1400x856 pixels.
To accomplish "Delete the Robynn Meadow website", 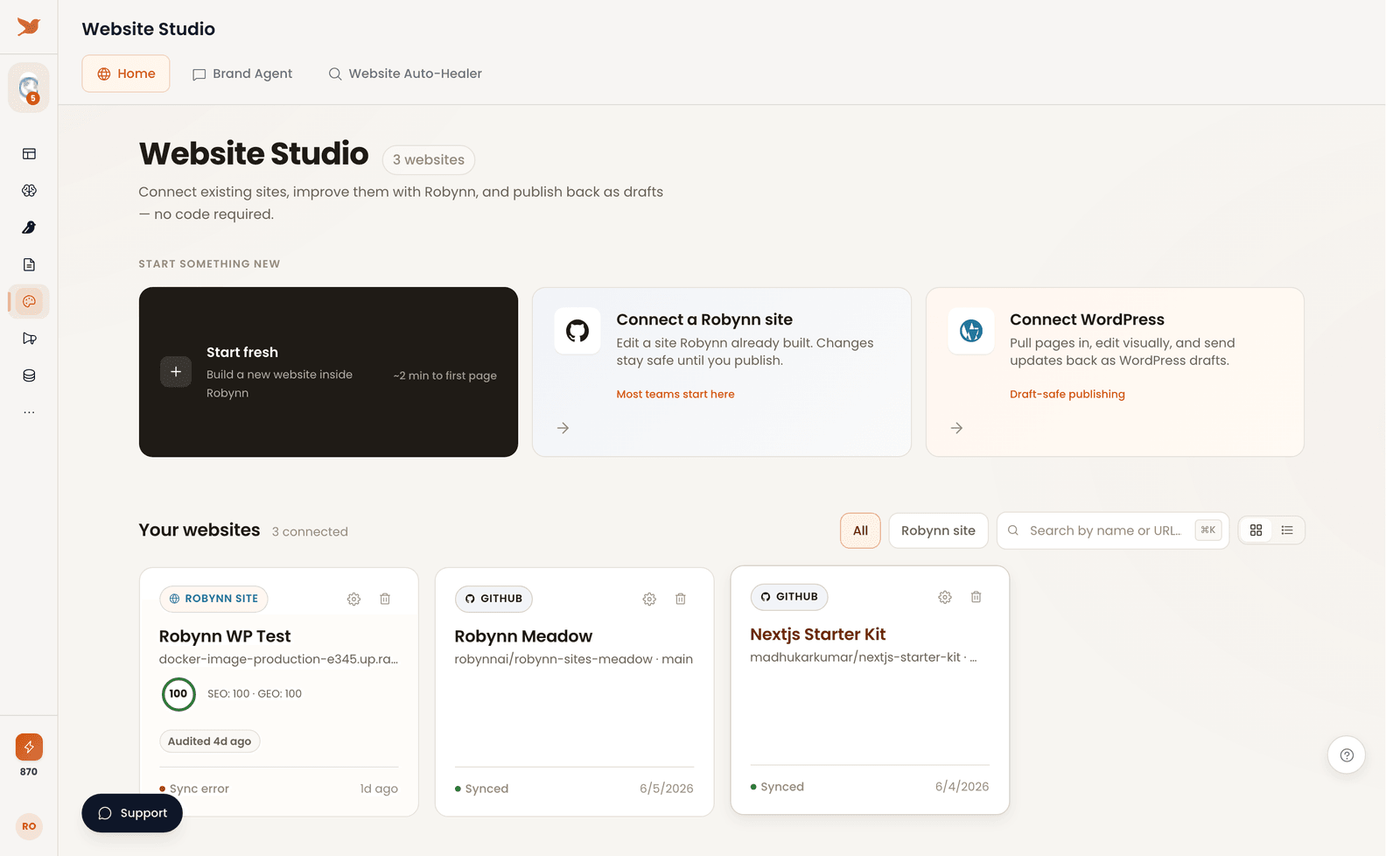I will [x=681, y=600].
